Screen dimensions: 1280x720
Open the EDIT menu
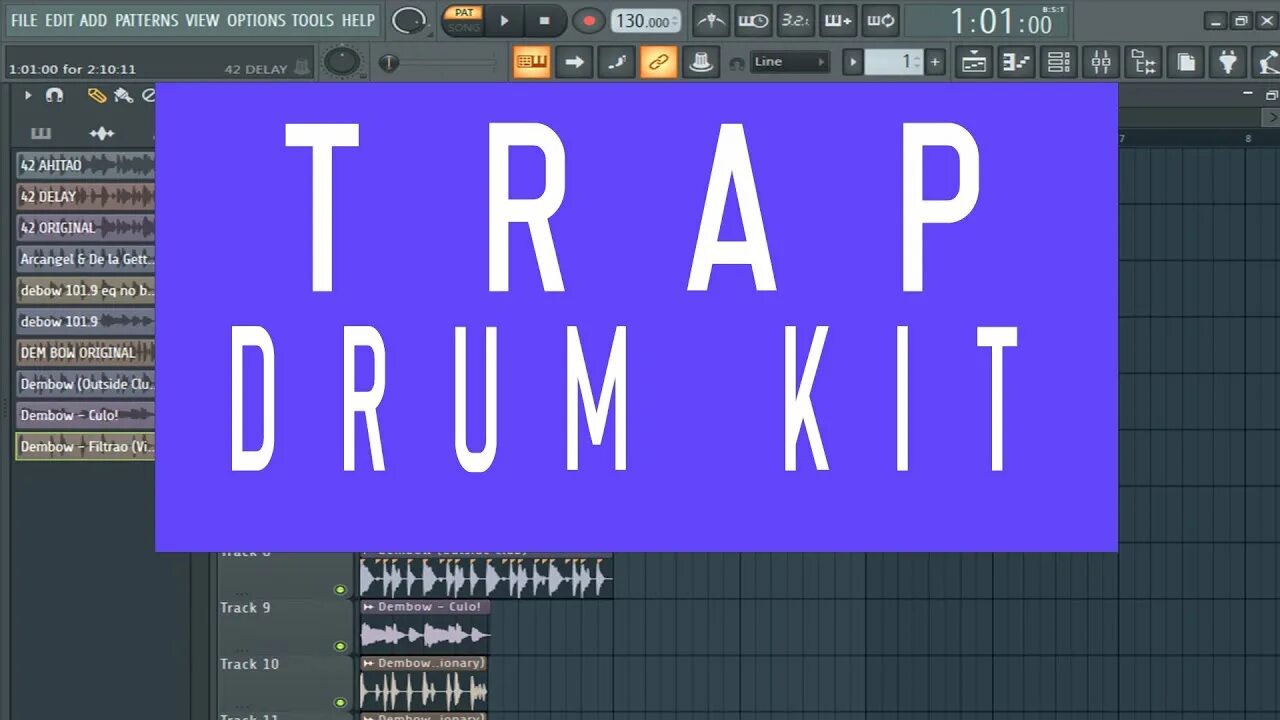pos(60,20)
